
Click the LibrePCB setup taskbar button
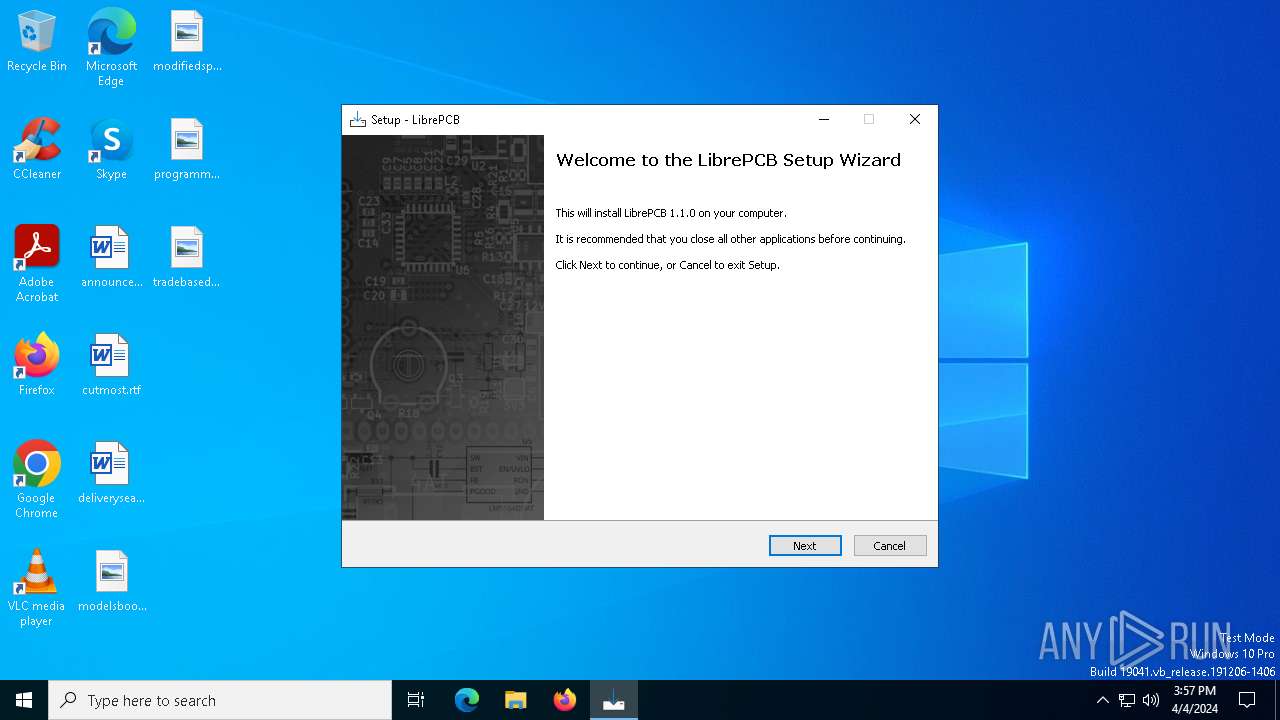pos(614,700)
